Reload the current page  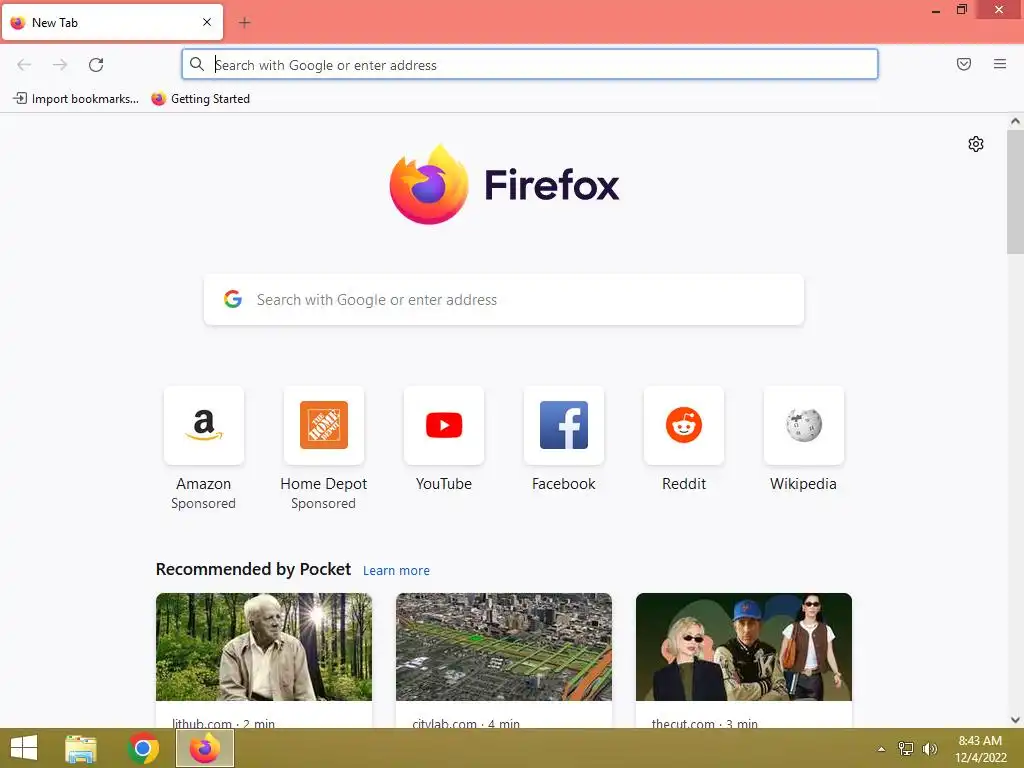click(96, 65)
